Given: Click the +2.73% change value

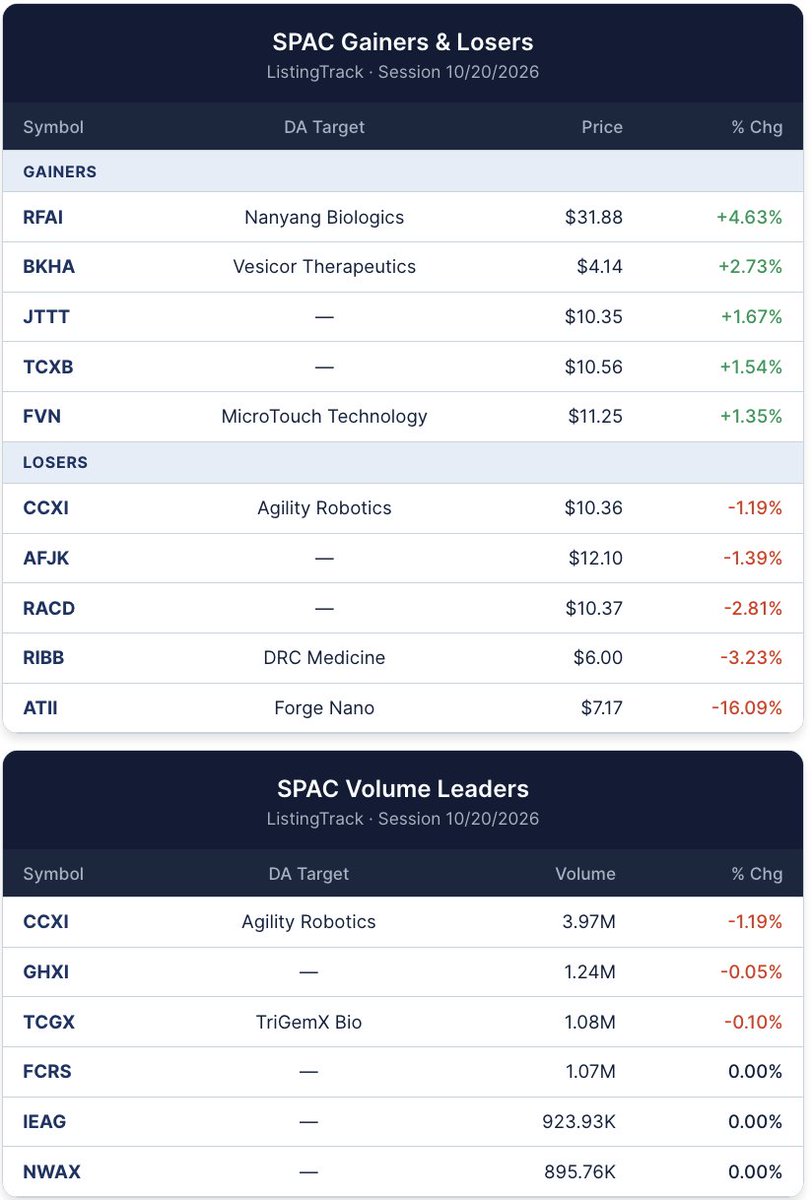Looking at the screenshot, I should pyautogui.click(x=751, y=267).
